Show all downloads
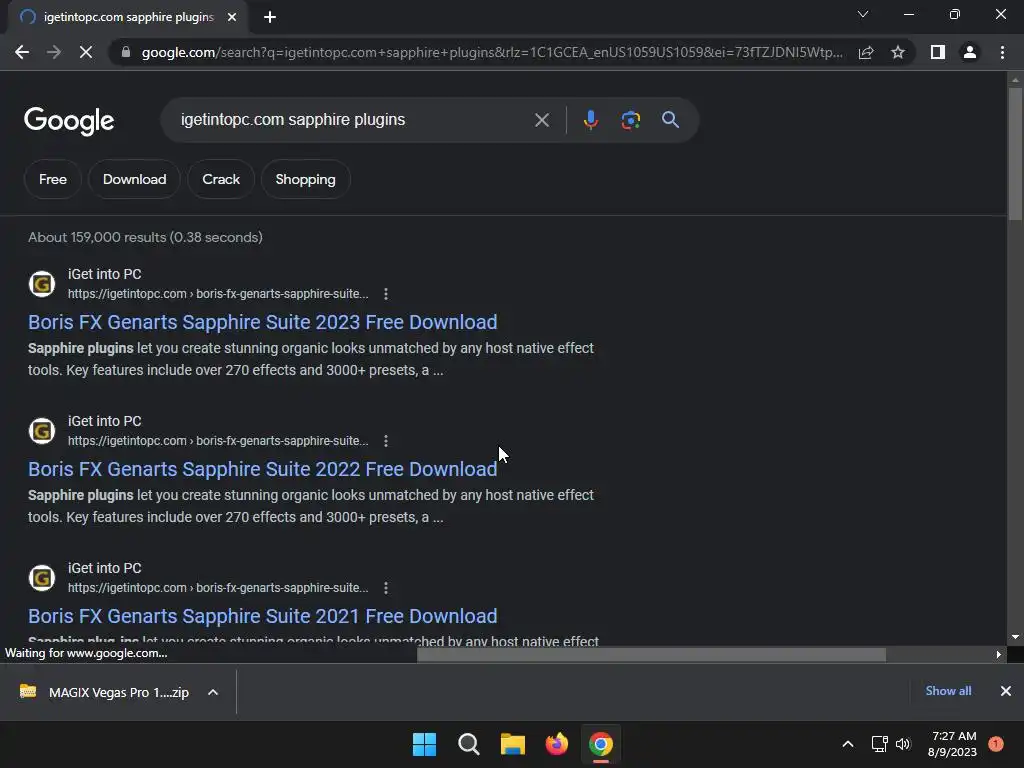1024x768 pixels. 948,691
